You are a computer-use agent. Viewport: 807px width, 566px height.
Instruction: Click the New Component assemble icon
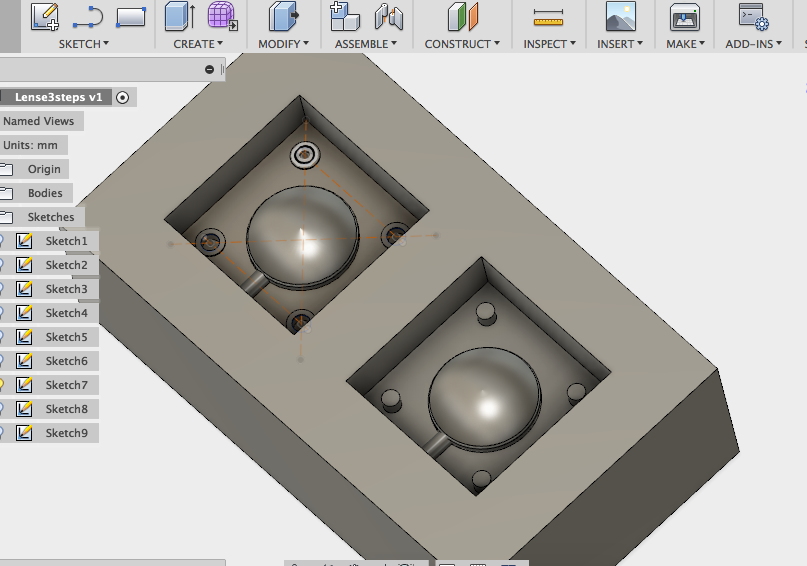point(344,16)
